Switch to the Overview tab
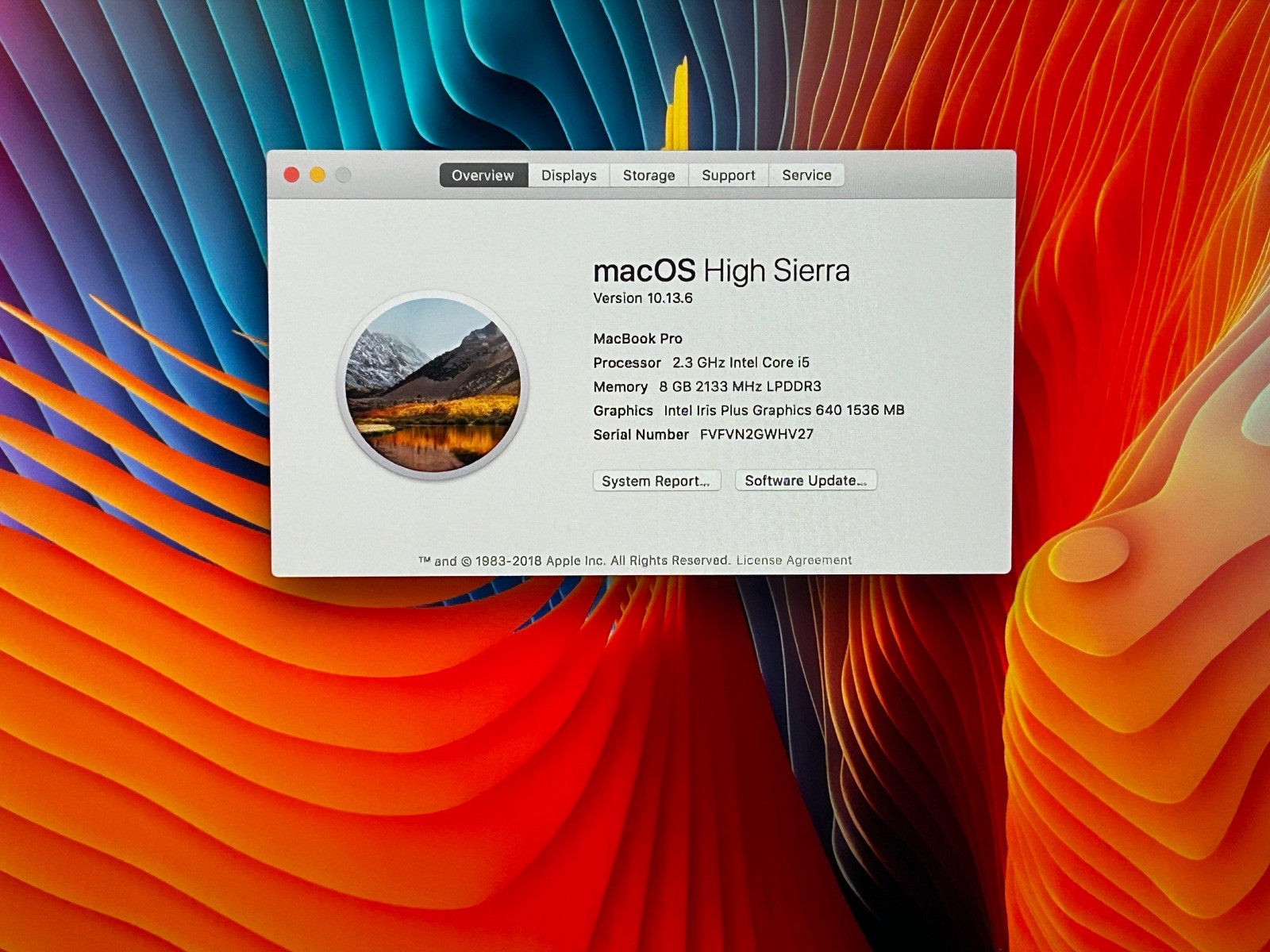Image resolution: width=1270 pixels, height=952 pixels. click(x=483, y=175)
